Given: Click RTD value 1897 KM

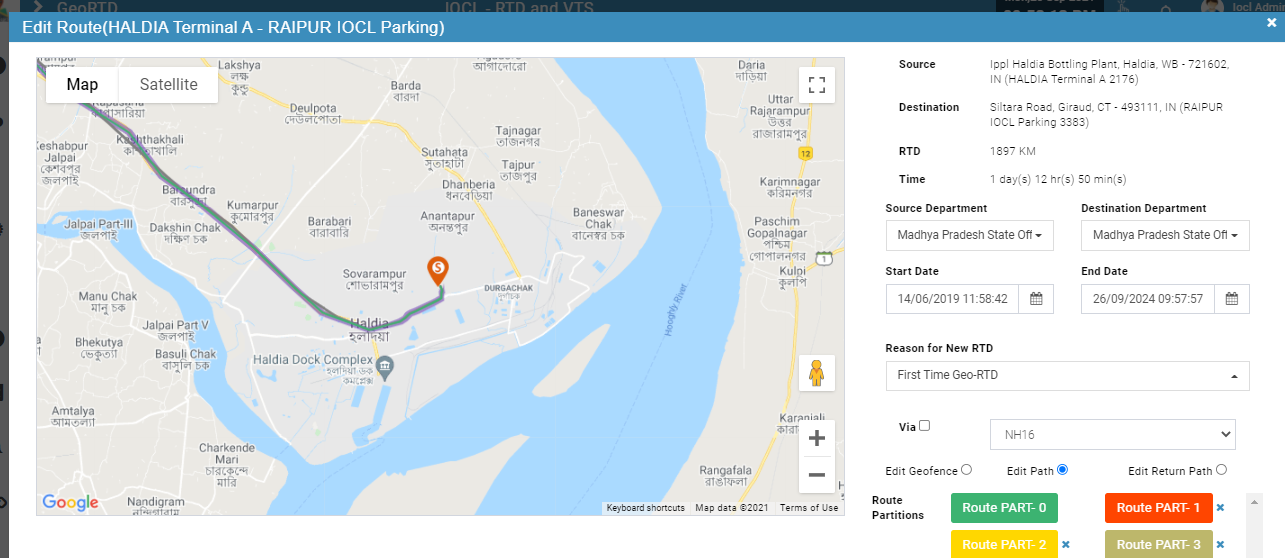Looking at the screenshot, I should click(1012, 151).
